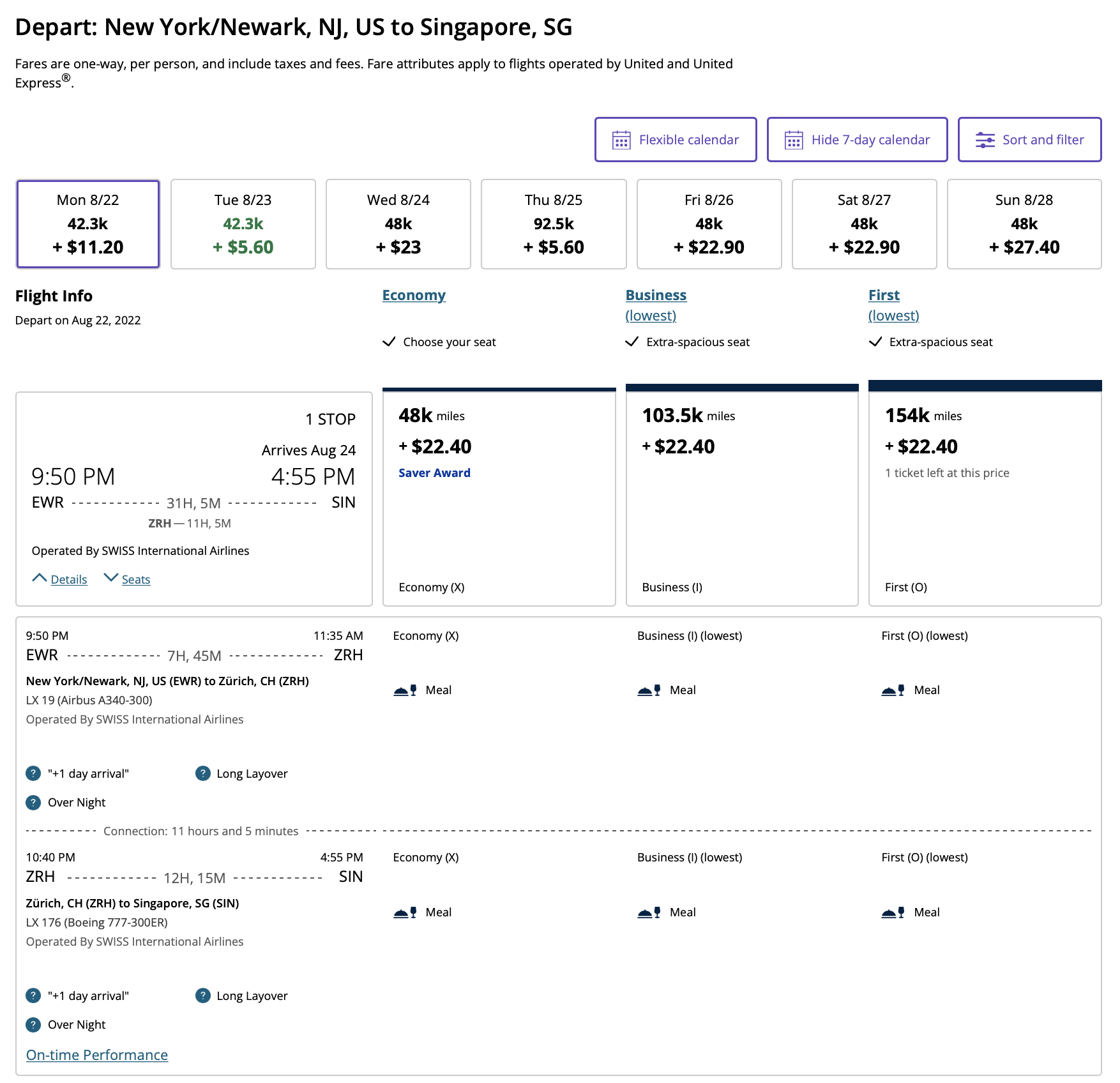Click 'Depart on Aug 22, 2022' text
Viewport: 1120px width, 1083px height.
click(78, 320)
